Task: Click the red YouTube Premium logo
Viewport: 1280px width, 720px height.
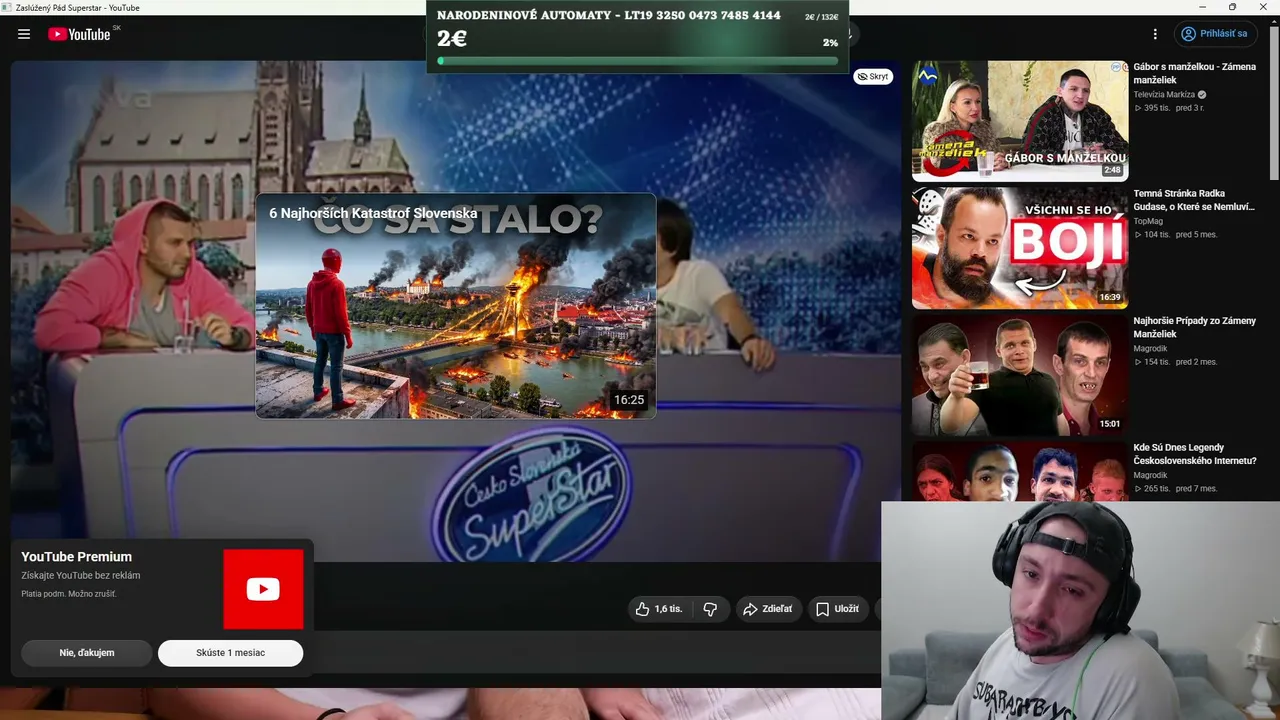Action: (263, 589)
